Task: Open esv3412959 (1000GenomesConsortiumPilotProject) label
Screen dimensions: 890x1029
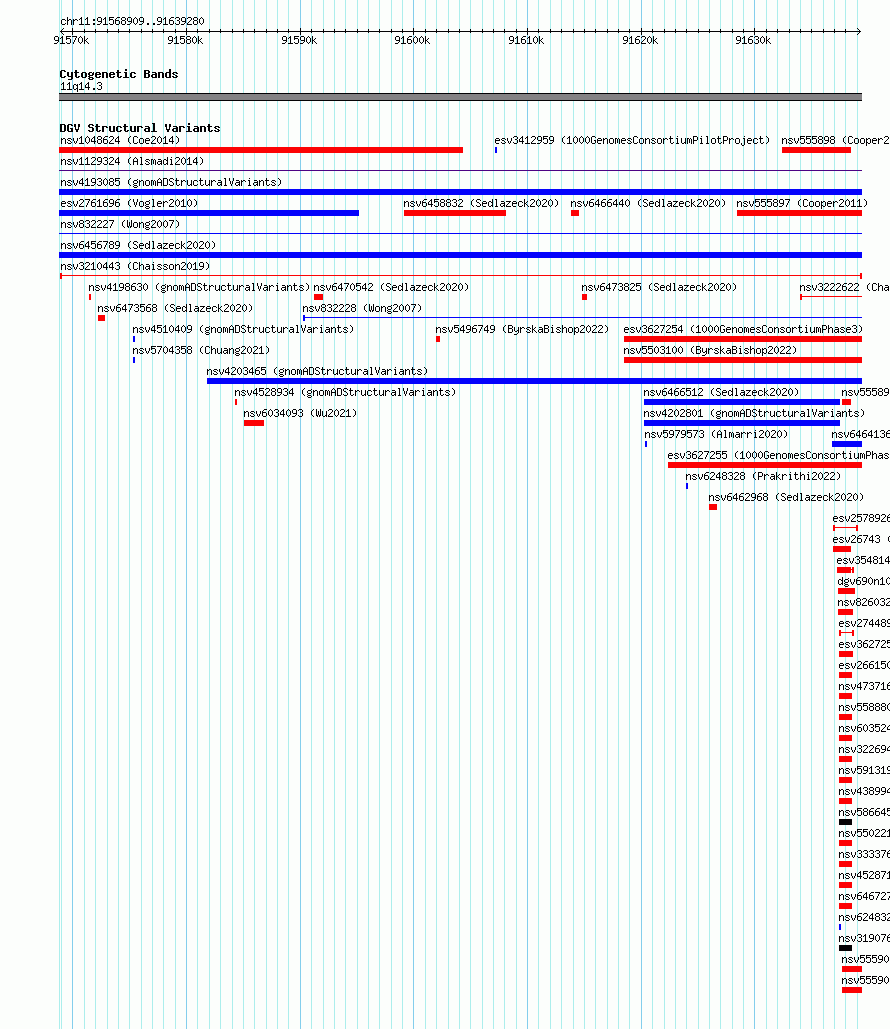Action: click(632, 140)
